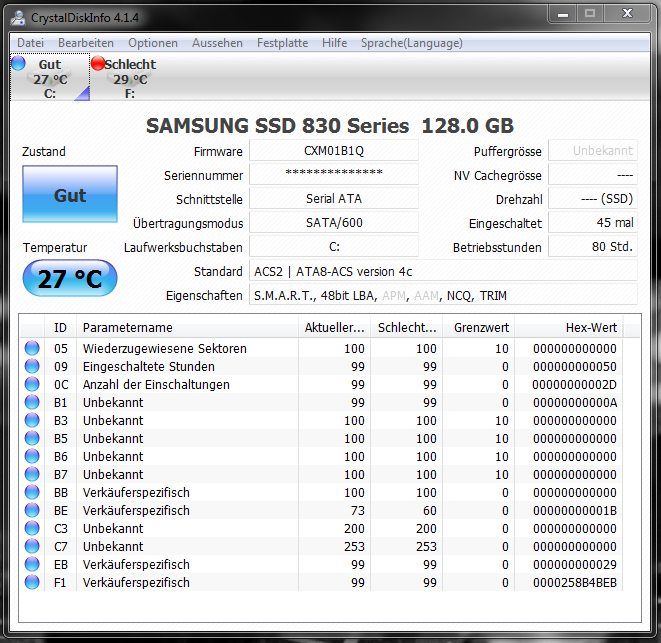Viewport: 661px width, 643px height.
Task: Click the 27 °C temperature indicator
Action: (70, 278)
